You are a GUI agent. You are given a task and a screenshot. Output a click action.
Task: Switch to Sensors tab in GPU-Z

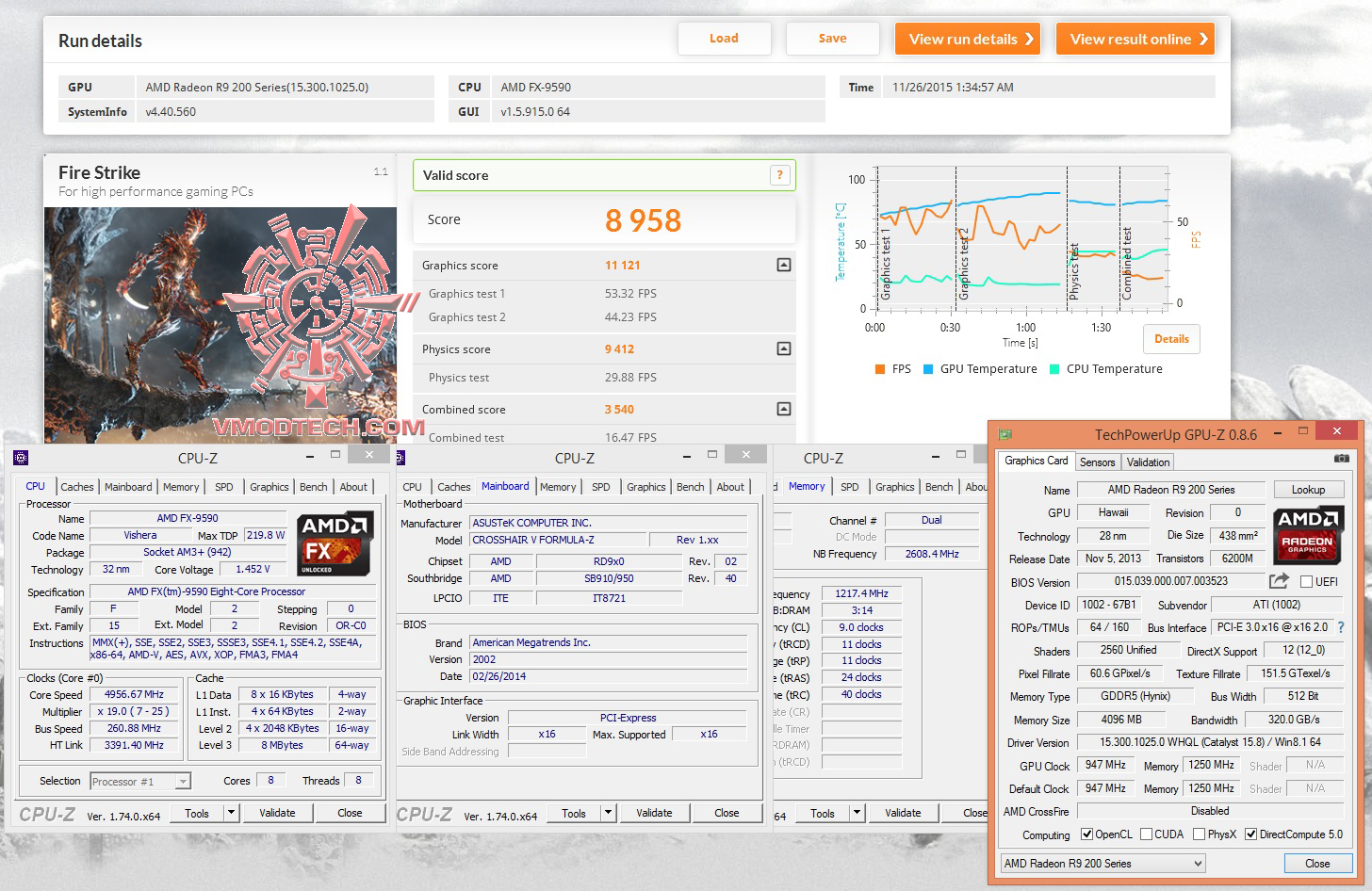tap(1097, 462)
